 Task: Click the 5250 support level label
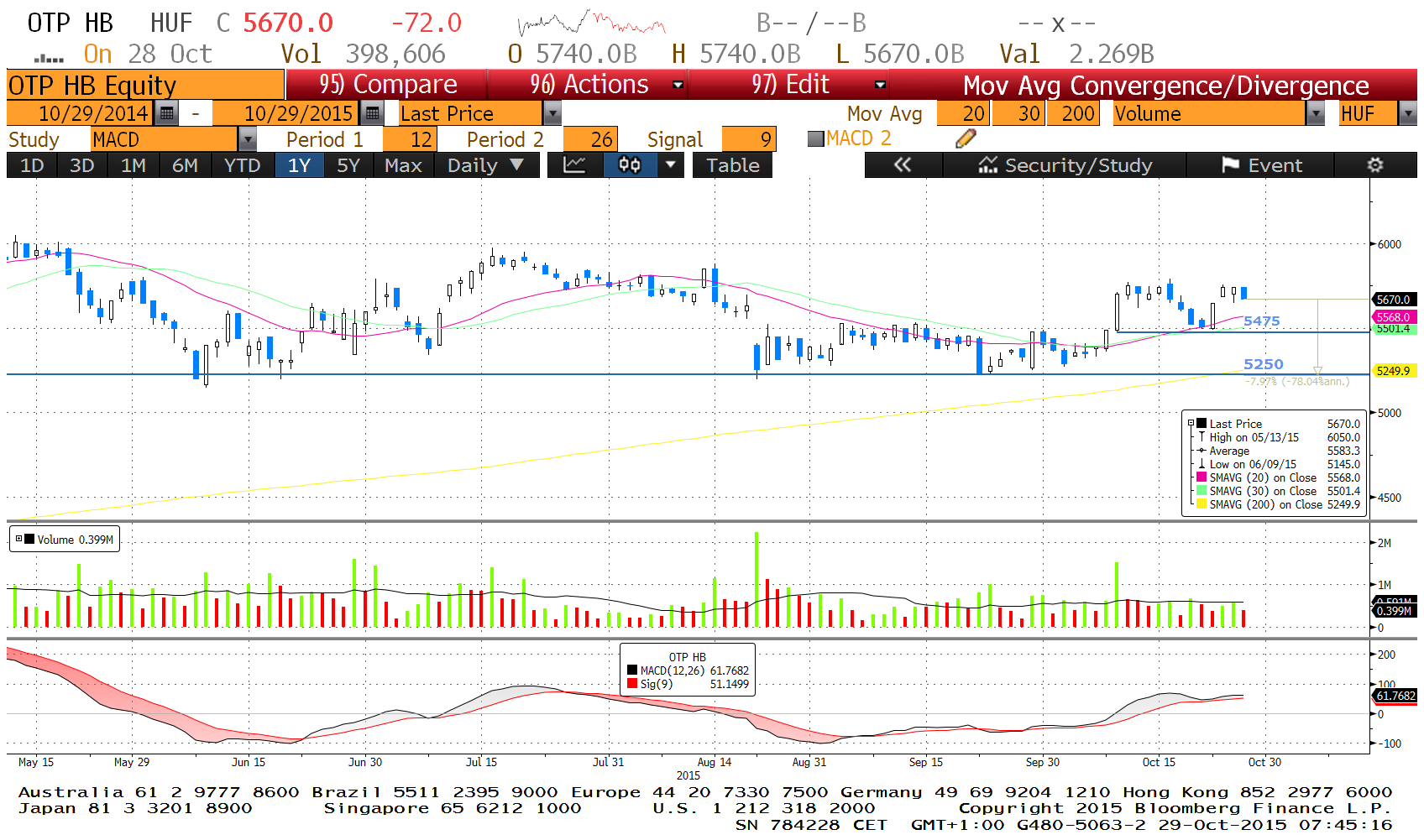[x=1264, y=364]
